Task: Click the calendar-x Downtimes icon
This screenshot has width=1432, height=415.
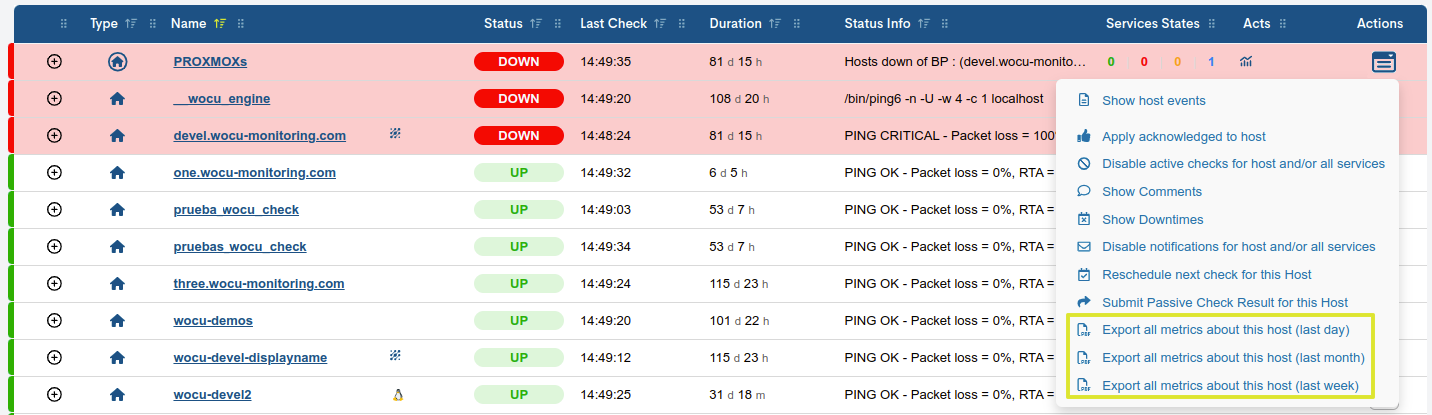Action: point(1084,219)
